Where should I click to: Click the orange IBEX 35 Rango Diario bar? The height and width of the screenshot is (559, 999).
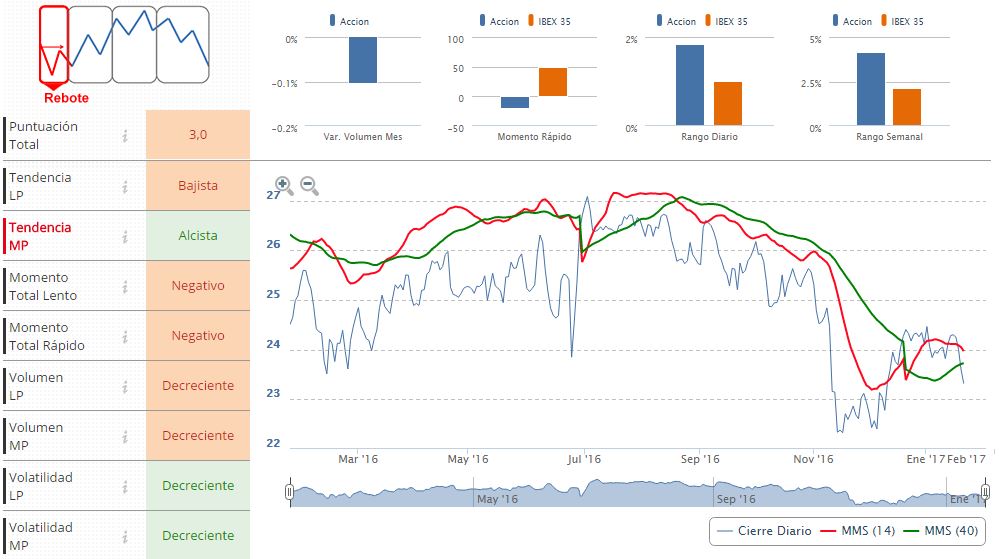click(728, 103)
